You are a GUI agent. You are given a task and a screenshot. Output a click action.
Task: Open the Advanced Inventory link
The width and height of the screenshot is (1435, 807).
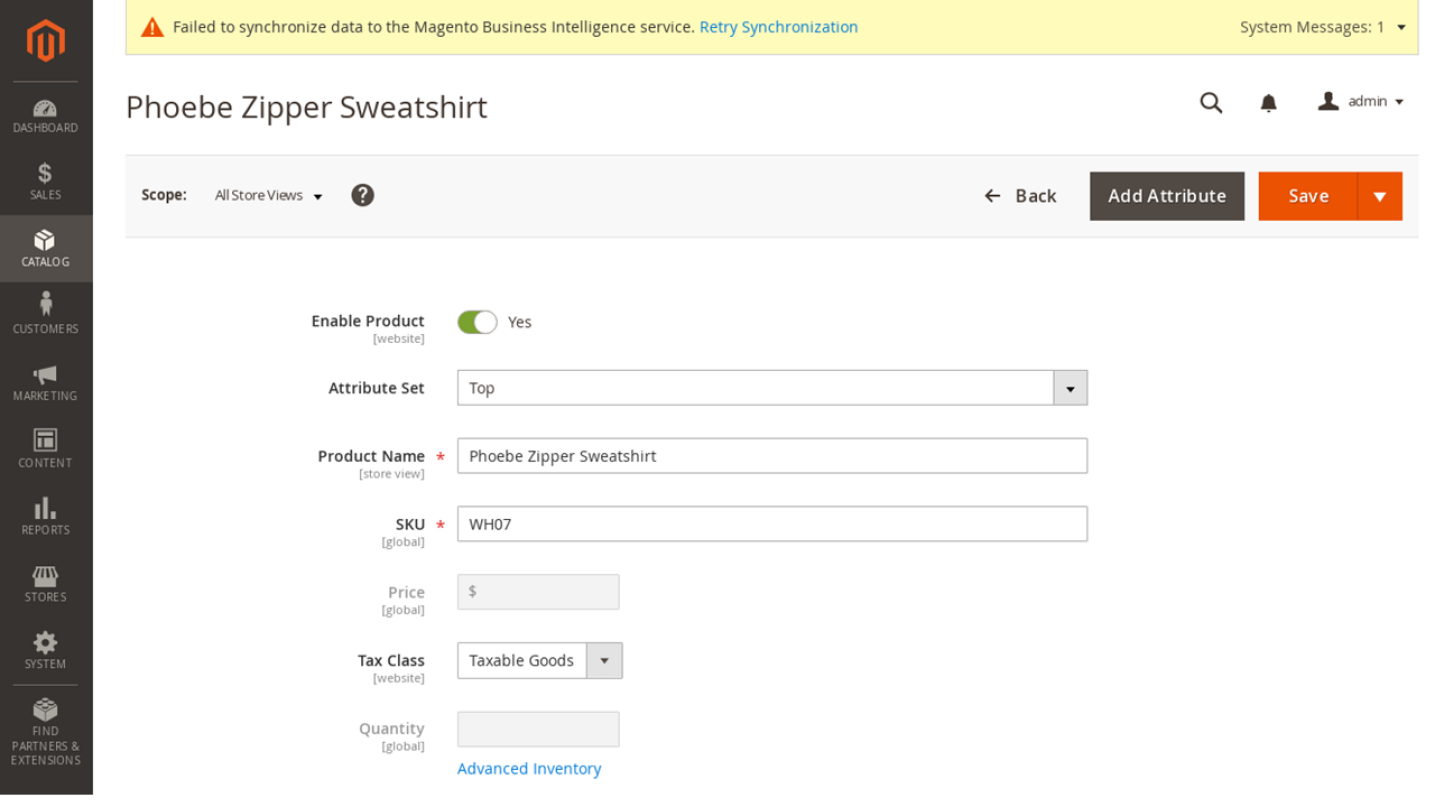[529, 769]
